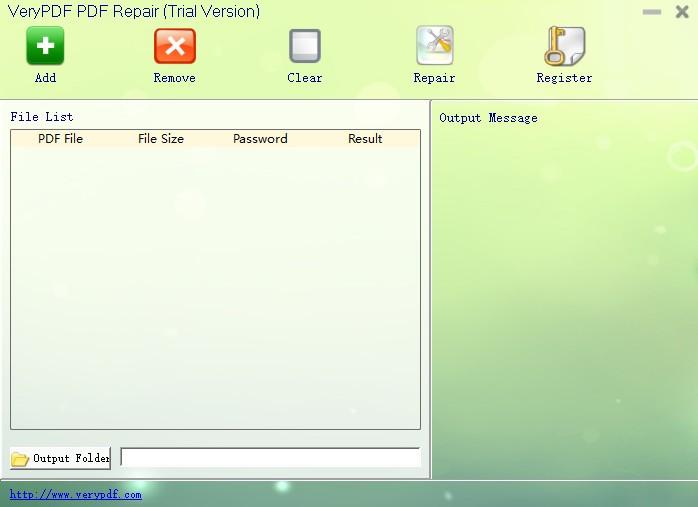Open the Register key icon
This screenshot has width=698, height=507.
pyautogui.click(x=564, y=46)
